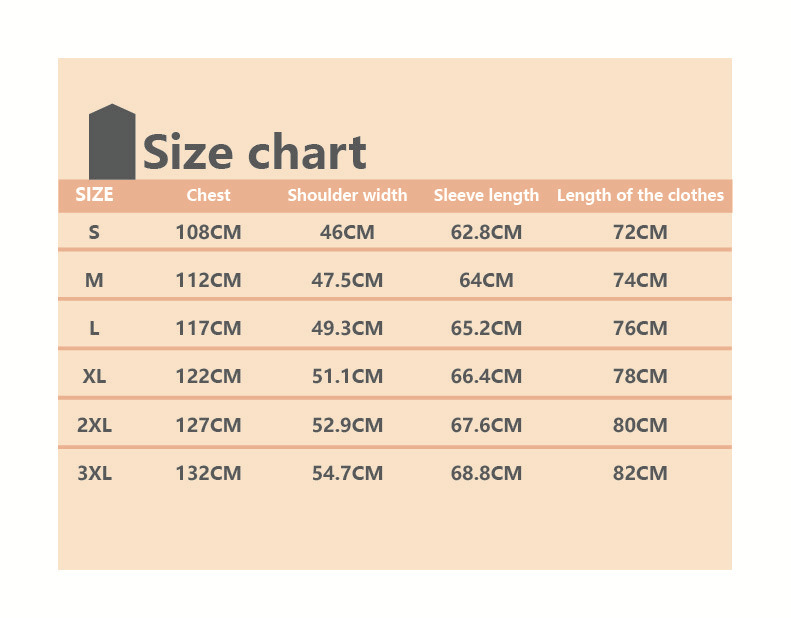
Task: Click the Shoulder width column header
Action: [x=347, y=196]
